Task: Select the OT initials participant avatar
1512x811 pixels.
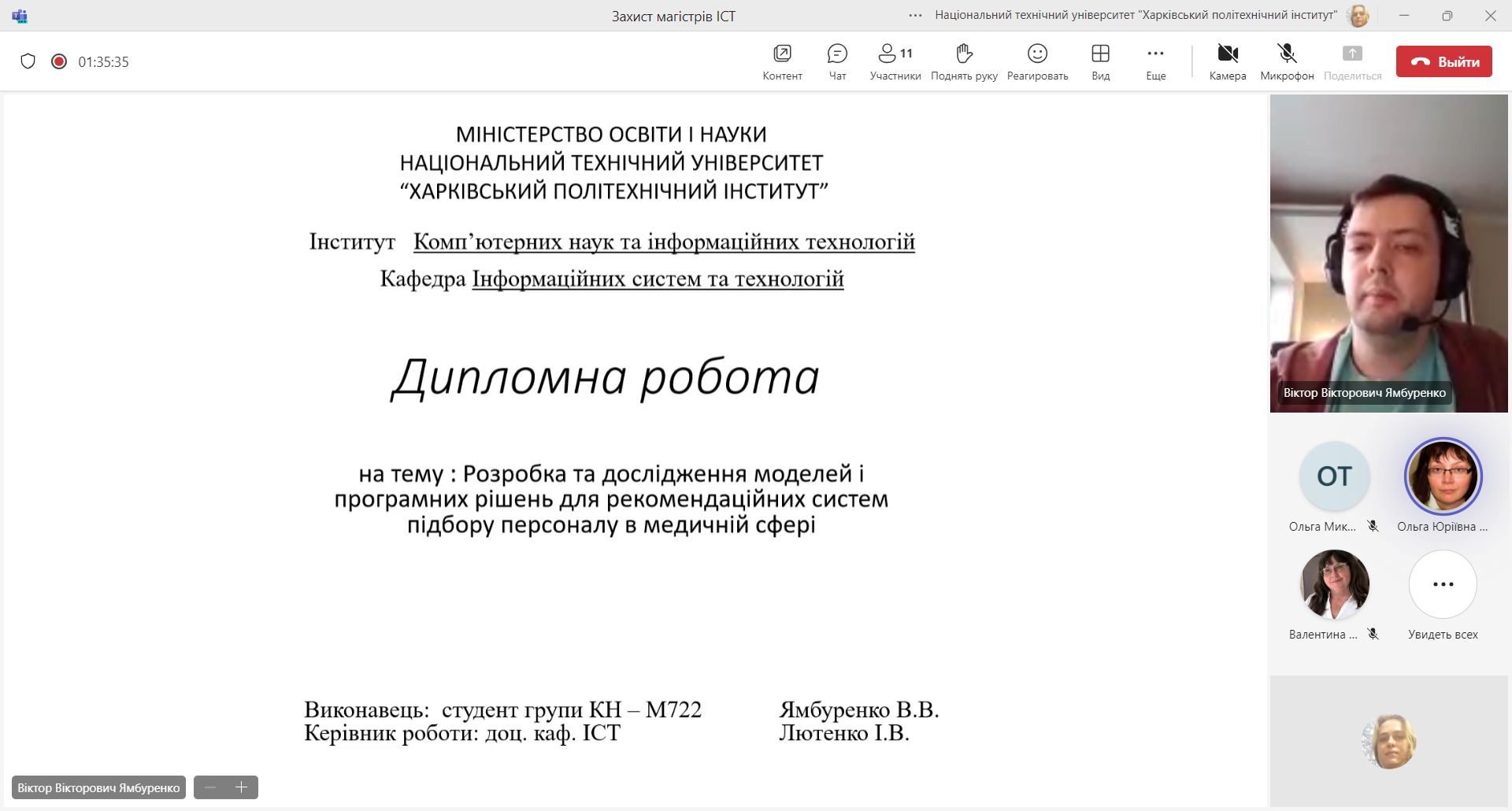Action: tap(1334, 476)
